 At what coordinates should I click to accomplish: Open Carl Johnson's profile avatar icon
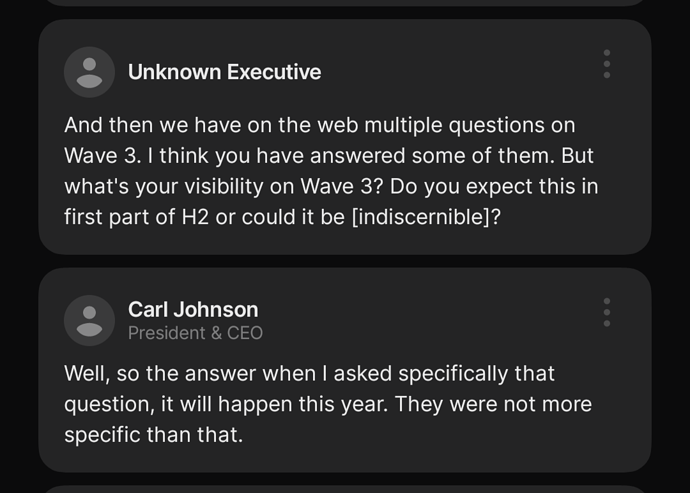[89, 320]
